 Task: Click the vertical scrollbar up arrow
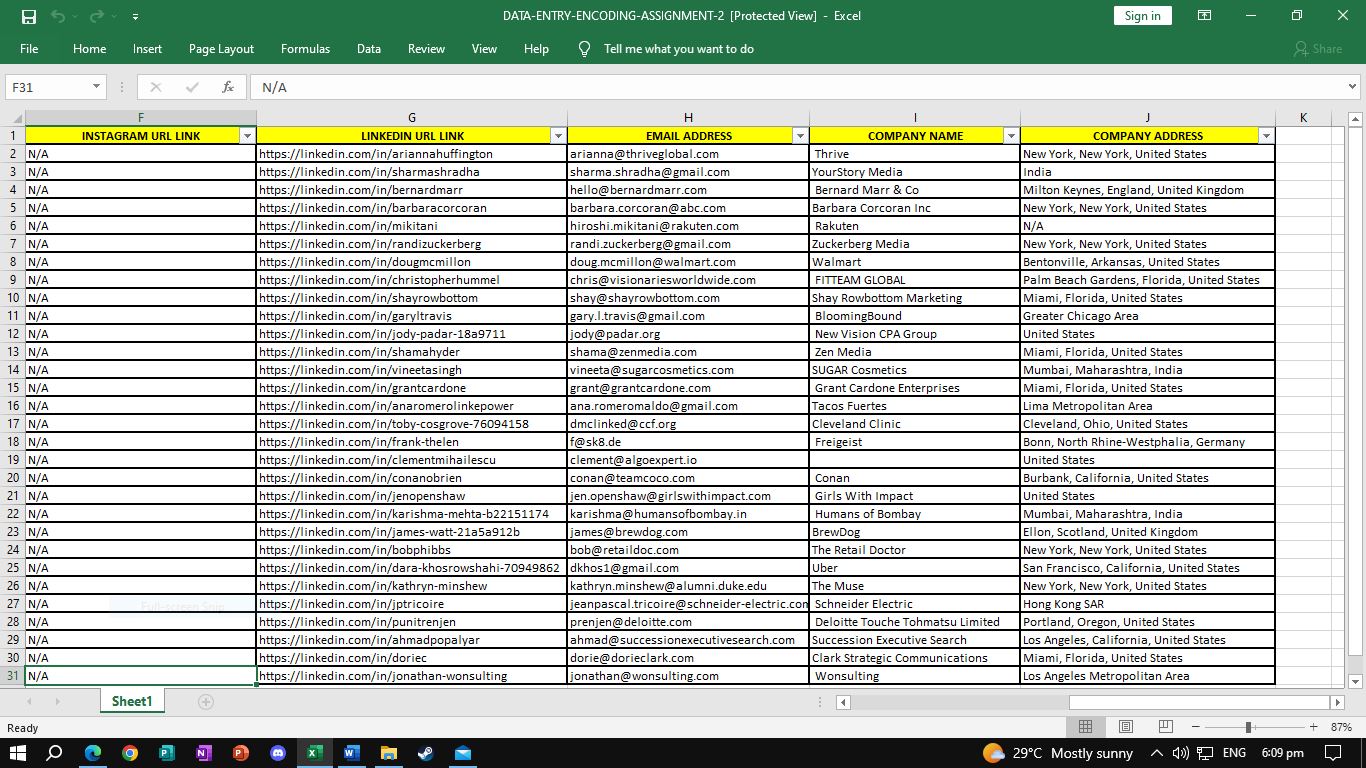[x=1356, y=118]
